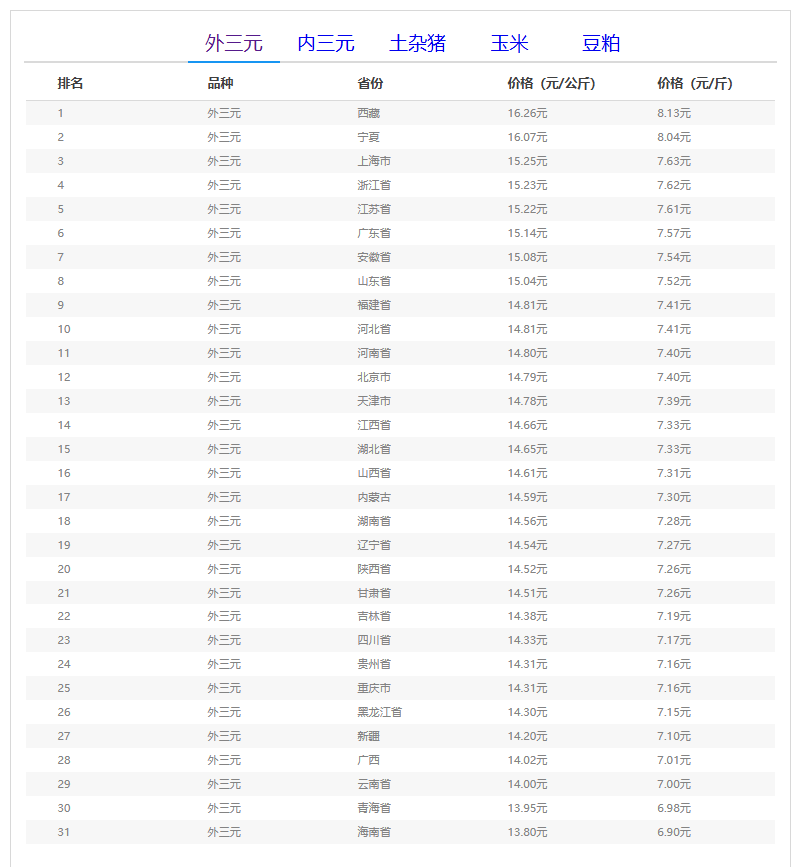Select the 15.14元 price cell
811x867 pixels.
527,233
